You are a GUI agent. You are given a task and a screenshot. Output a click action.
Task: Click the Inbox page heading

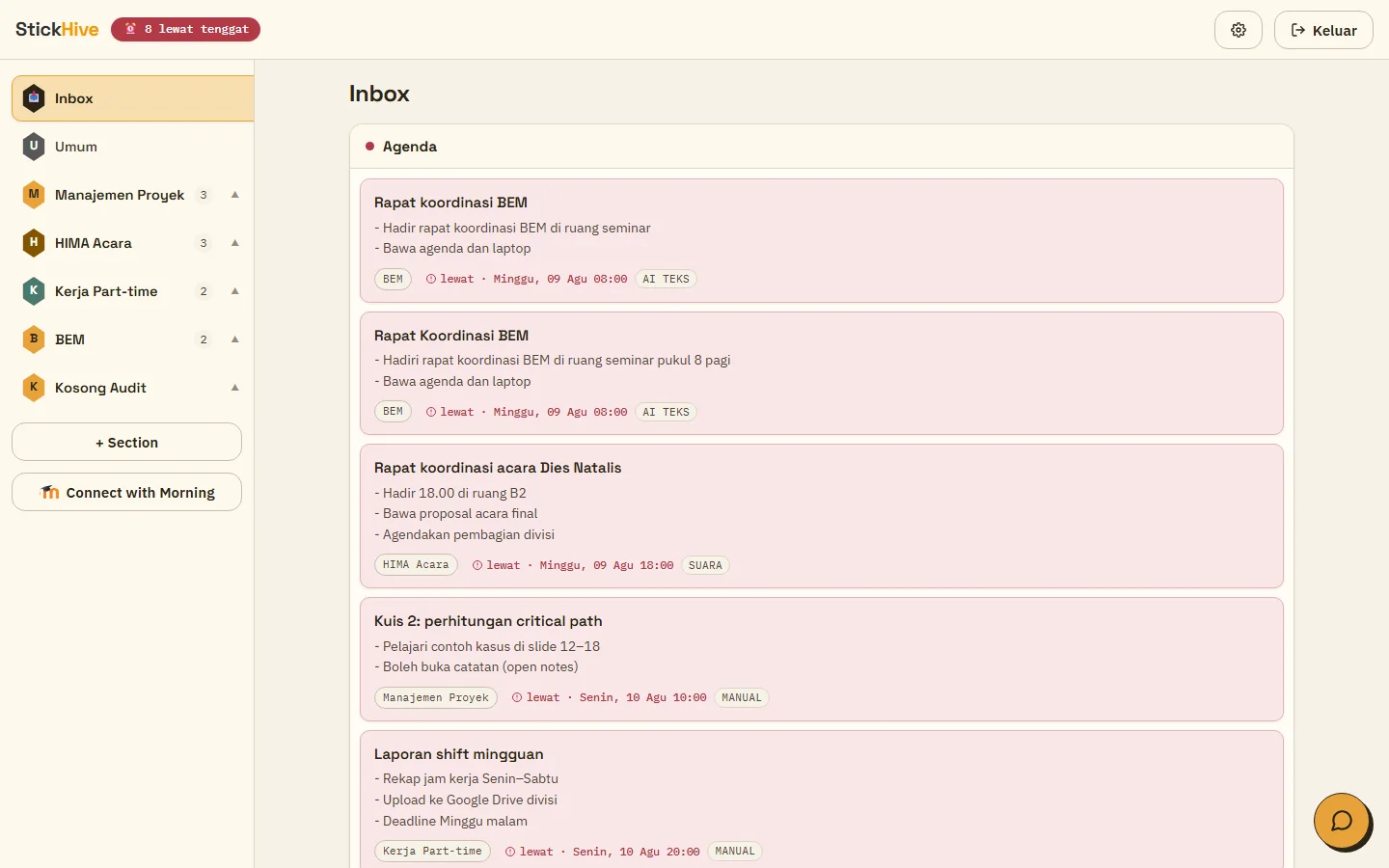(x=379, y=94)
